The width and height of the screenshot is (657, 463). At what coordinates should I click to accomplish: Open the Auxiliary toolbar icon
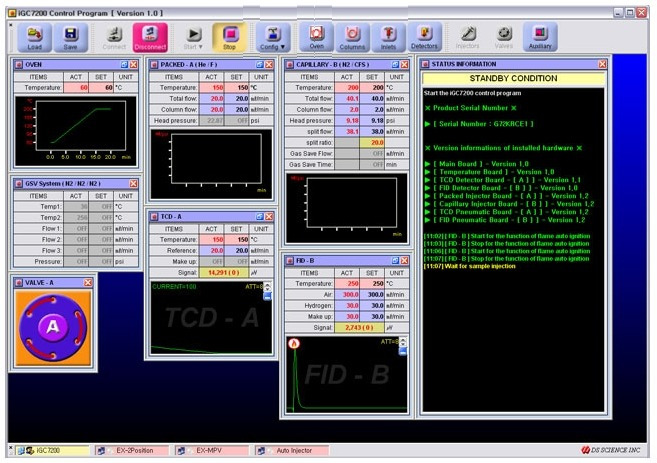tap(540, 37)
